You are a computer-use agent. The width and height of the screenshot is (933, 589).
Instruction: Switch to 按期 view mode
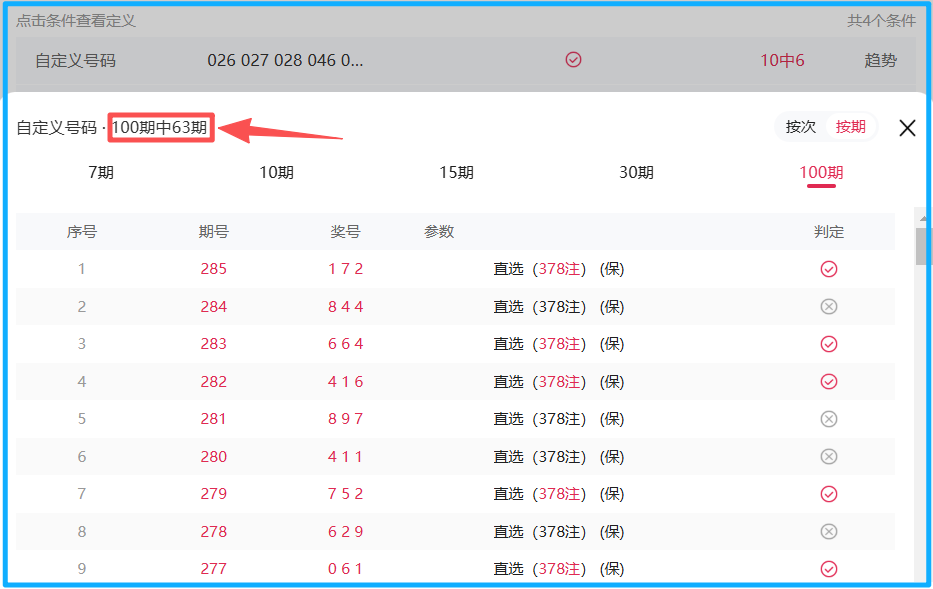(851, 127)
